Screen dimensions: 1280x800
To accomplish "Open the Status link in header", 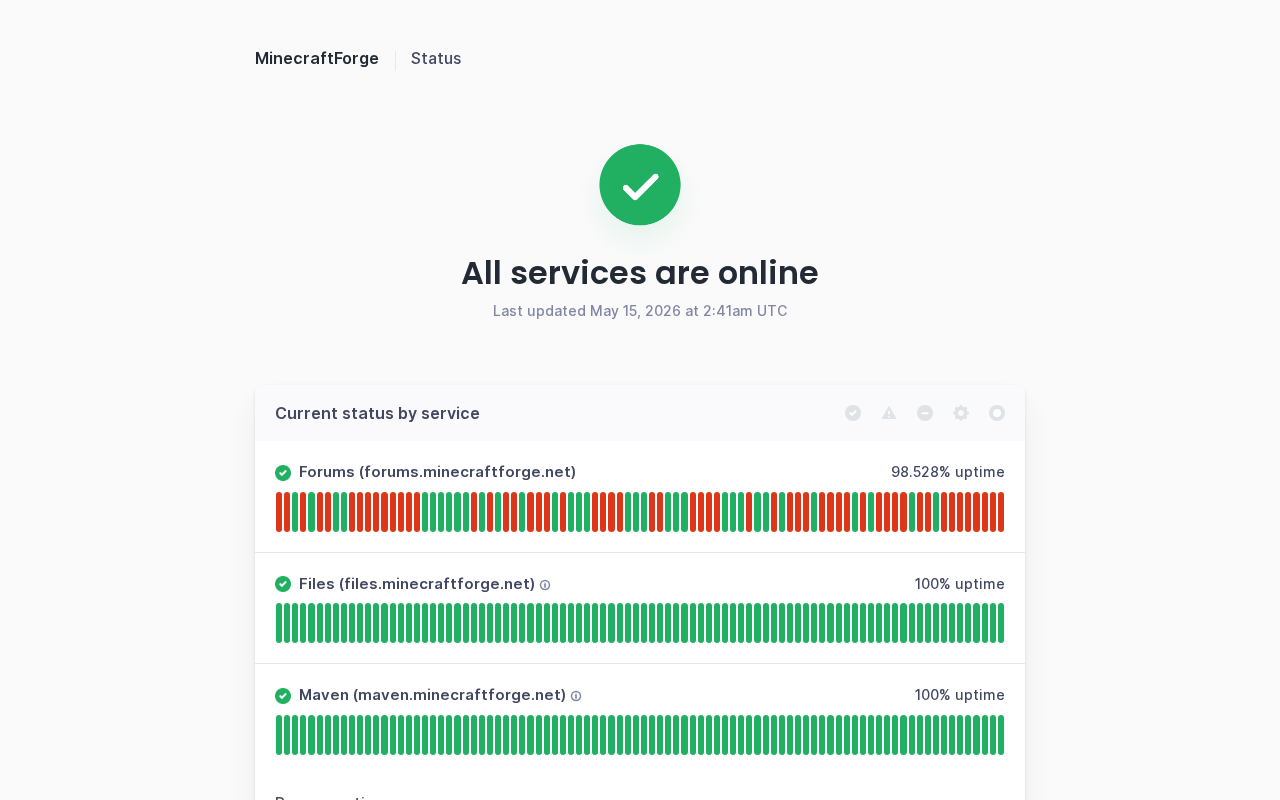I will (x=436, y=58).
